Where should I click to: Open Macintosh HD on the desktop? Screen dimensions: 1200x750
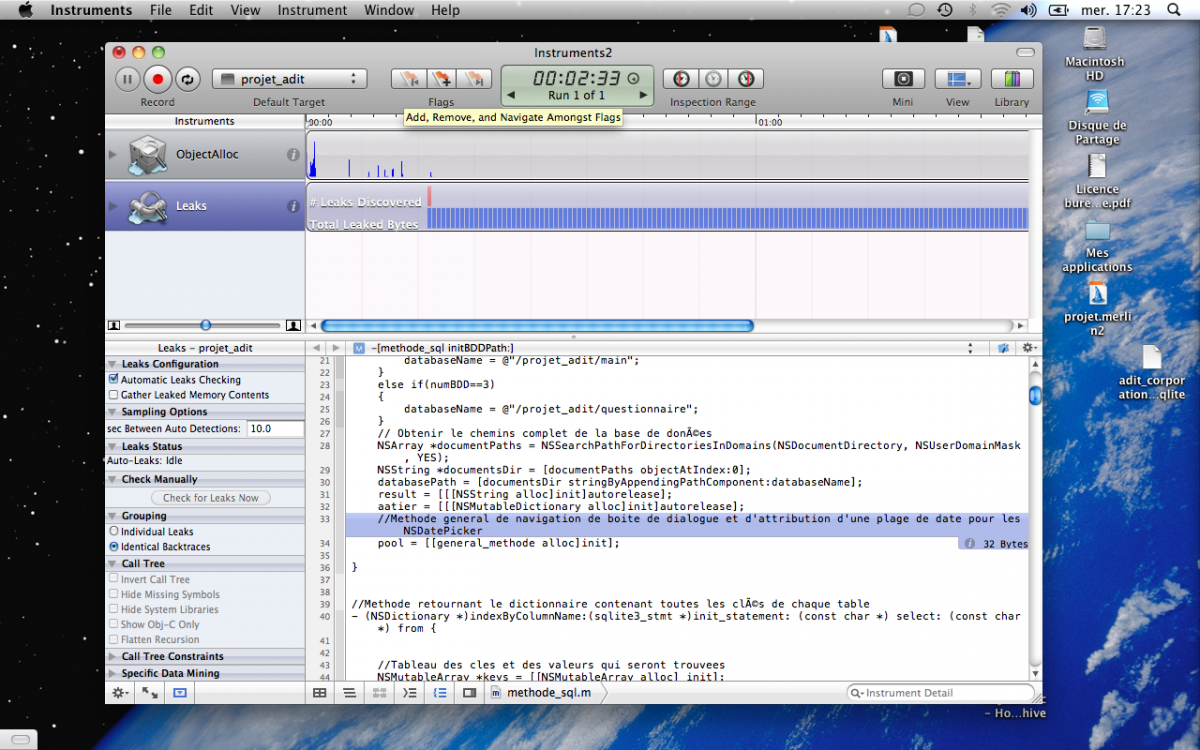click(x=1095, y=53)
